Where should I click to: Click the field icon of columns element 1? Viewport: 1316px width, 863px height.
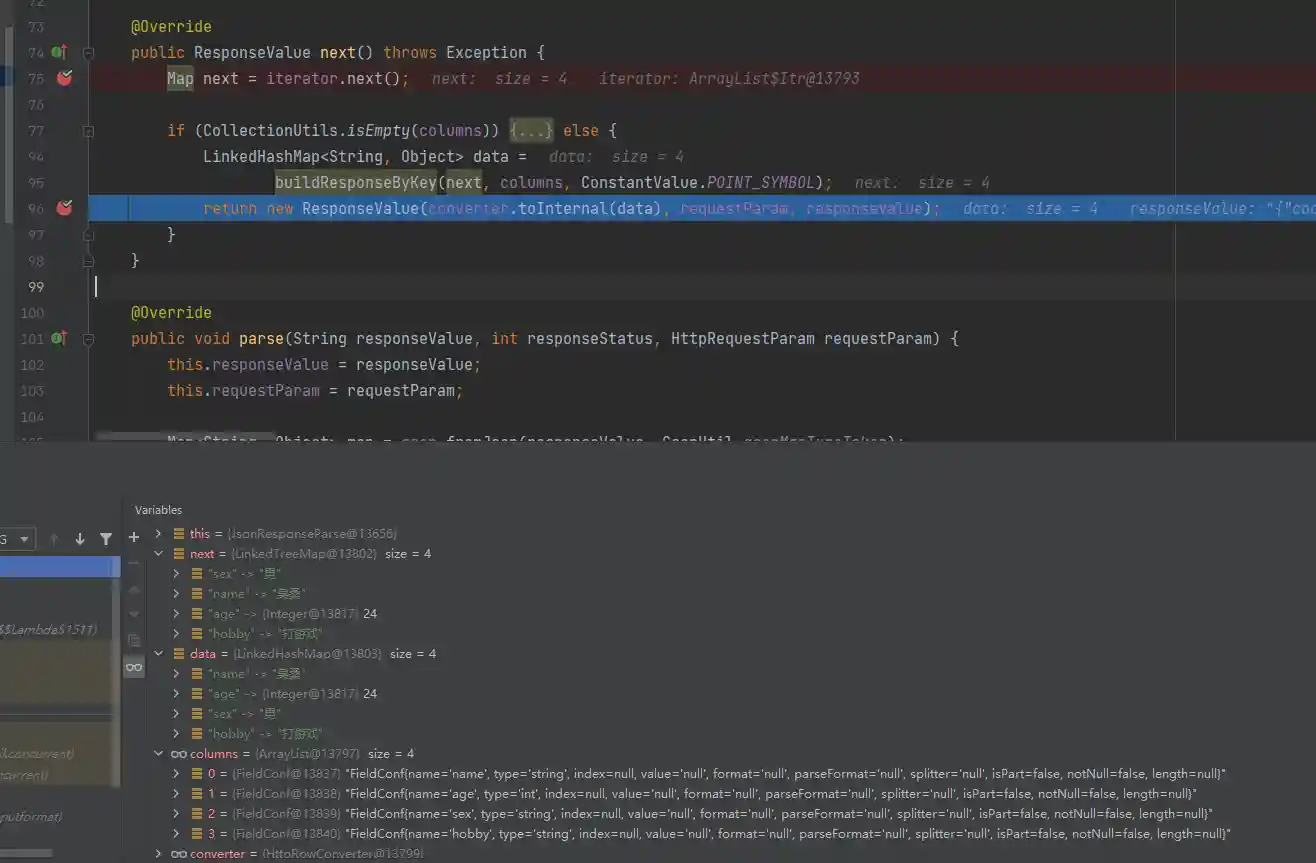[x=197, y=794]
